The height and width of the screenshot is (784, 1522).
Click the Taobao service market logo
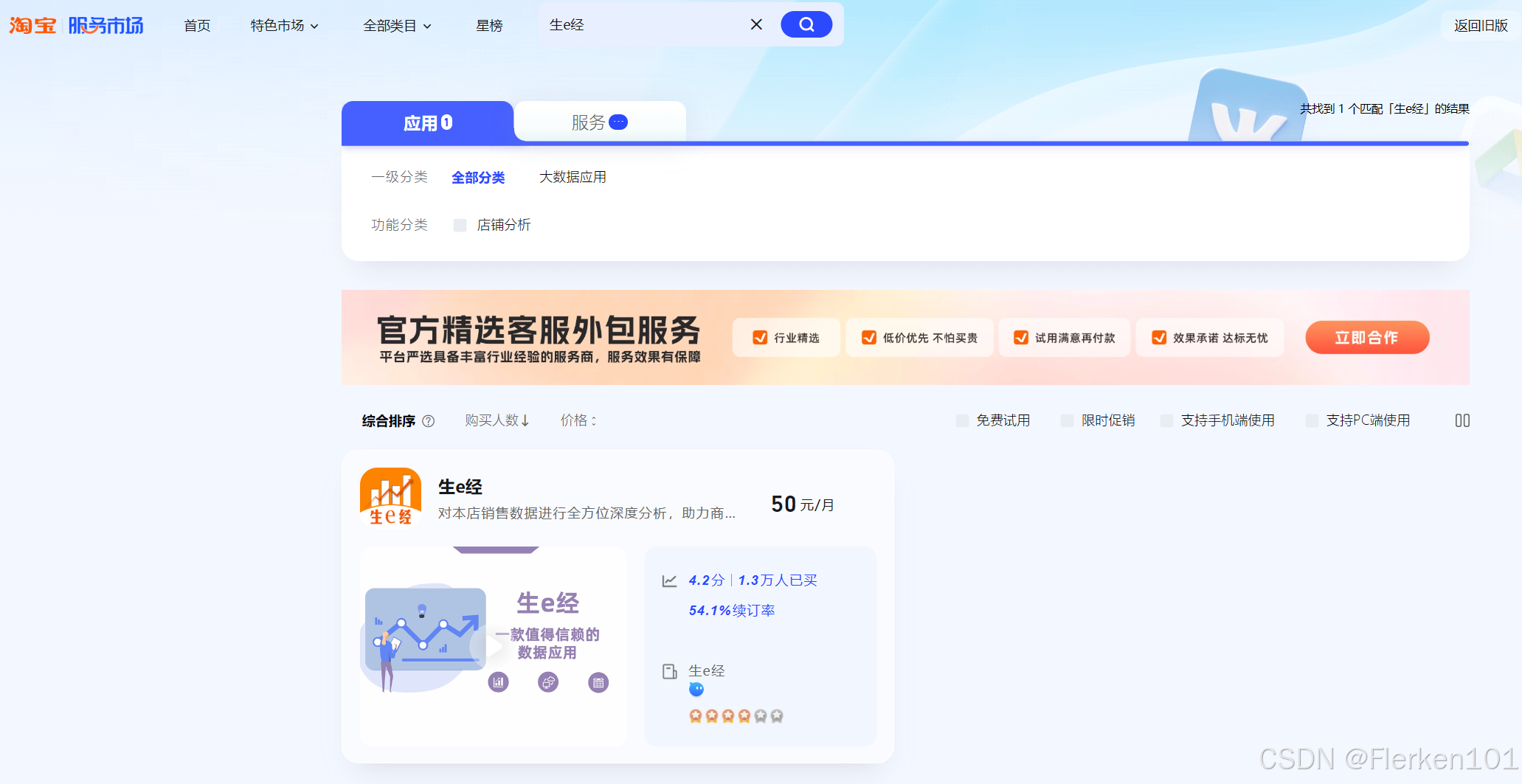point(76,25)
